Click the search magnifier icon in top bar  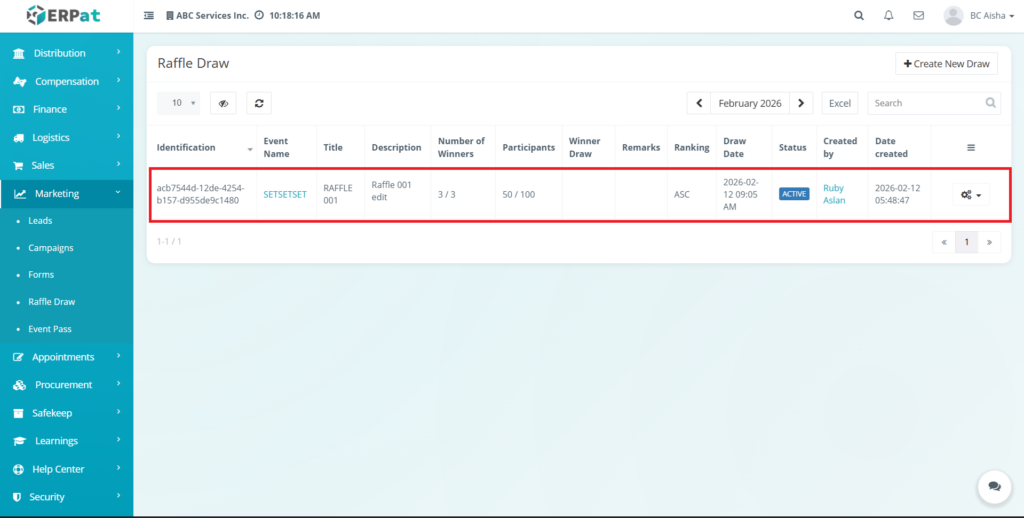click(859, 16)
